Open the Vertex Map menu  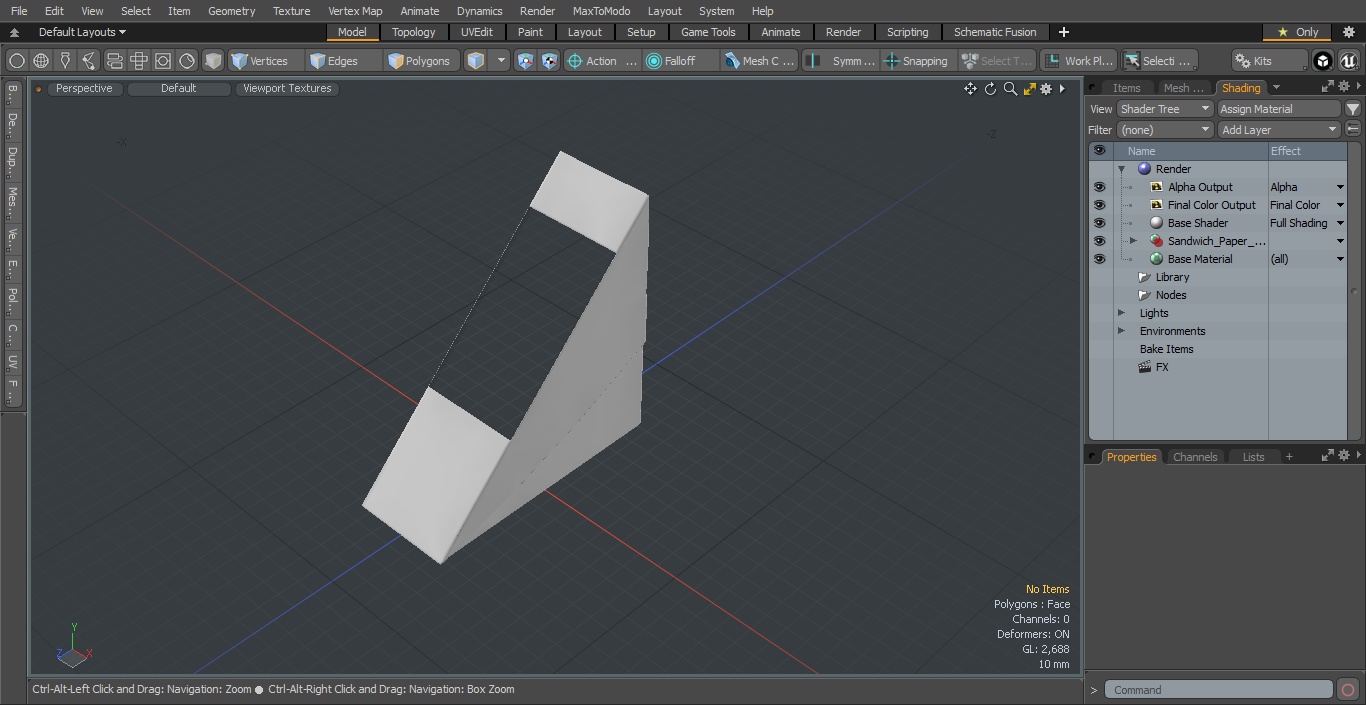tap(355, 11)
